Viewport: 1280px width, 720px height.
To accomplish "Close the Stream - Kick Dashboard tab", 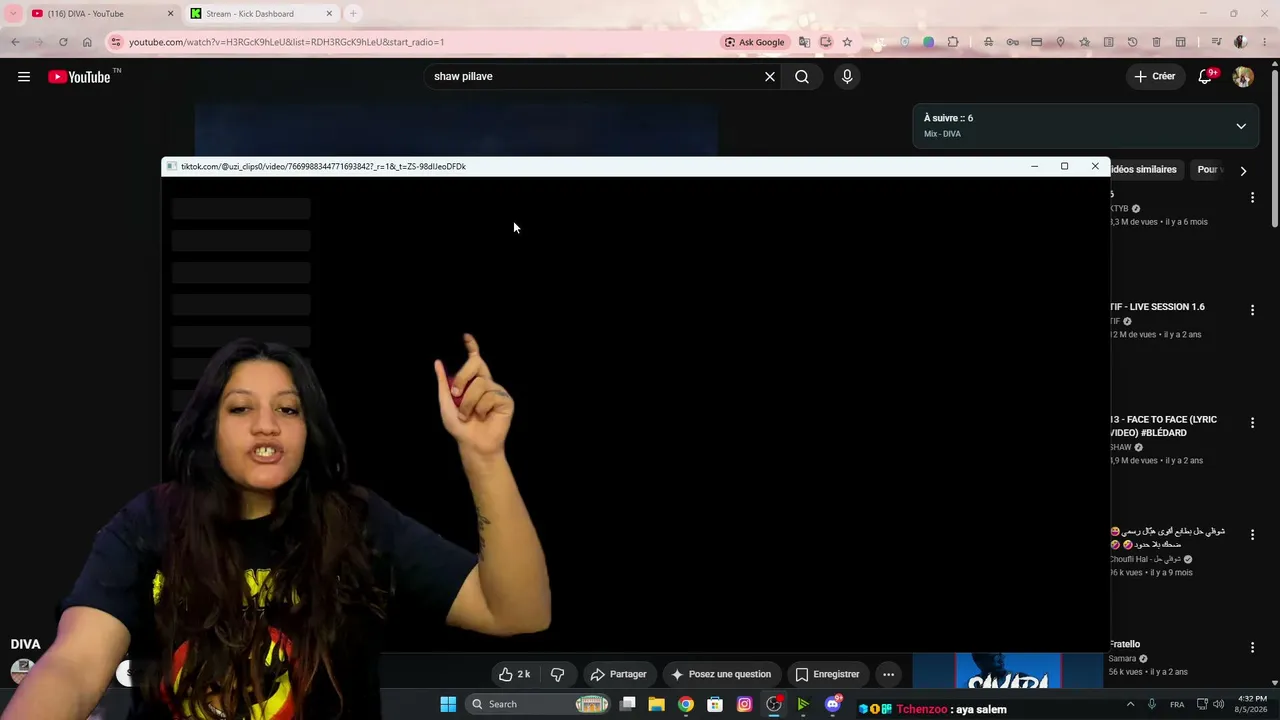I will [x=329, y=14].
